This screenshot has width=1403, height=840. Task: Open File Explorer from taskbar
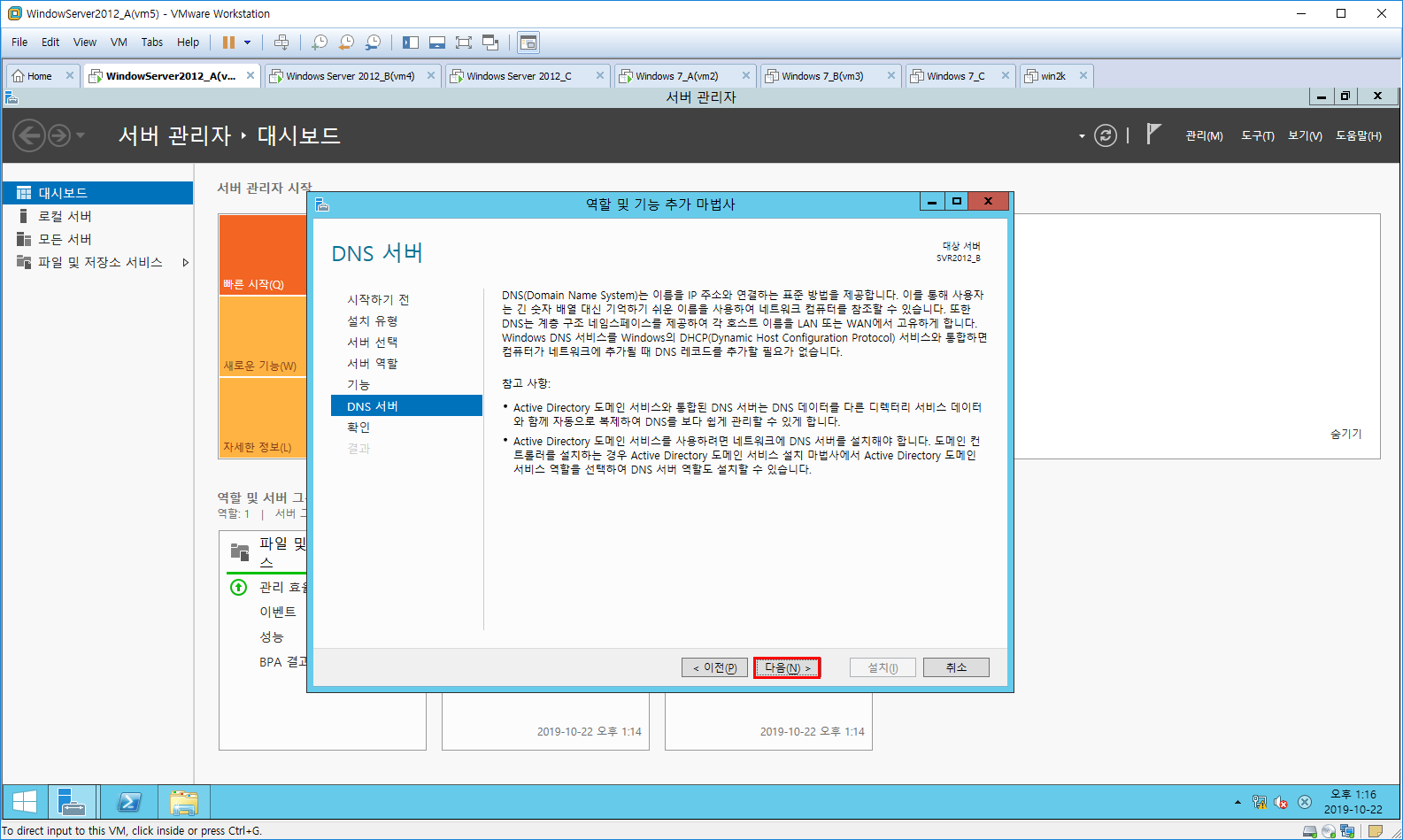pos(184,803)
